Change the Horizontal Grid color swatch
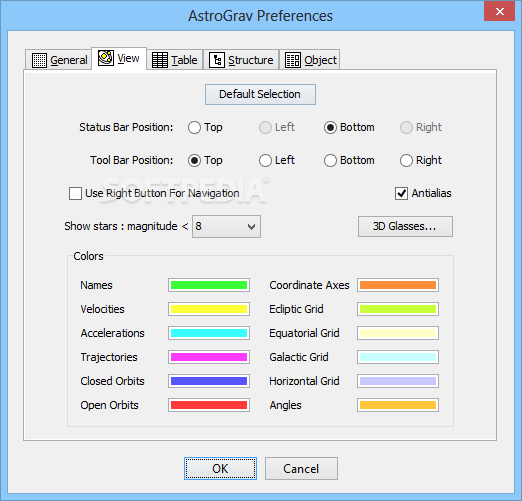 (x=398, y=381)
